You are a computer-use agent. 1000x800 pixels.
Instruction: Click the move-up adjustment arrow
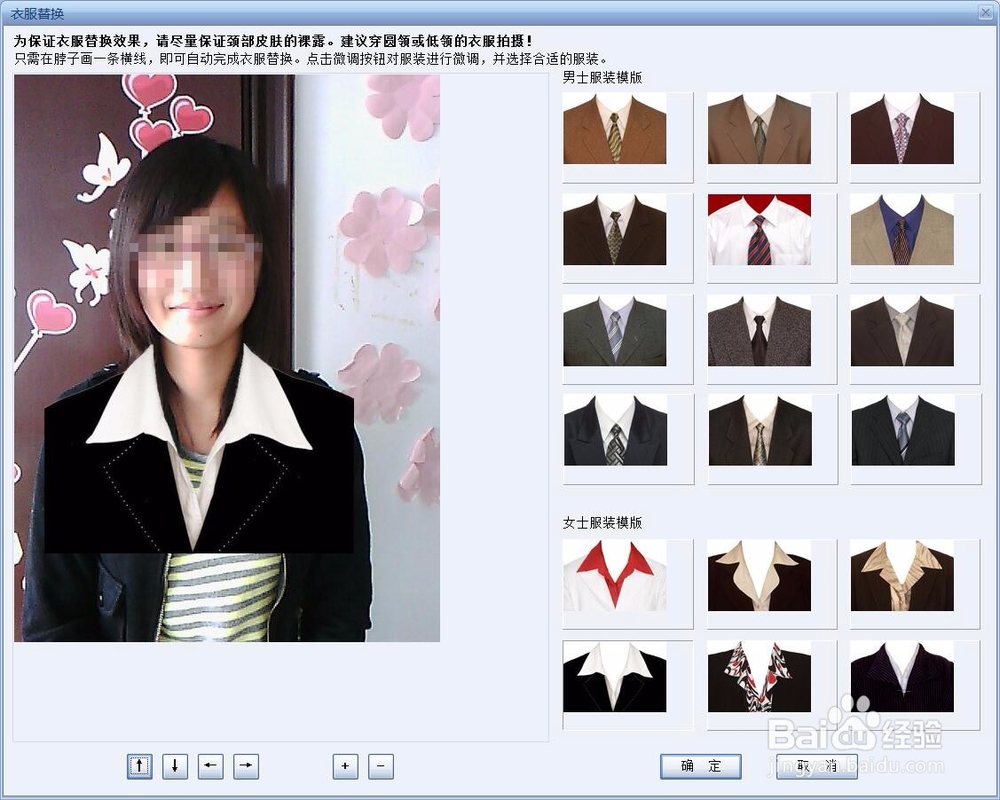(x=139, y=768)
